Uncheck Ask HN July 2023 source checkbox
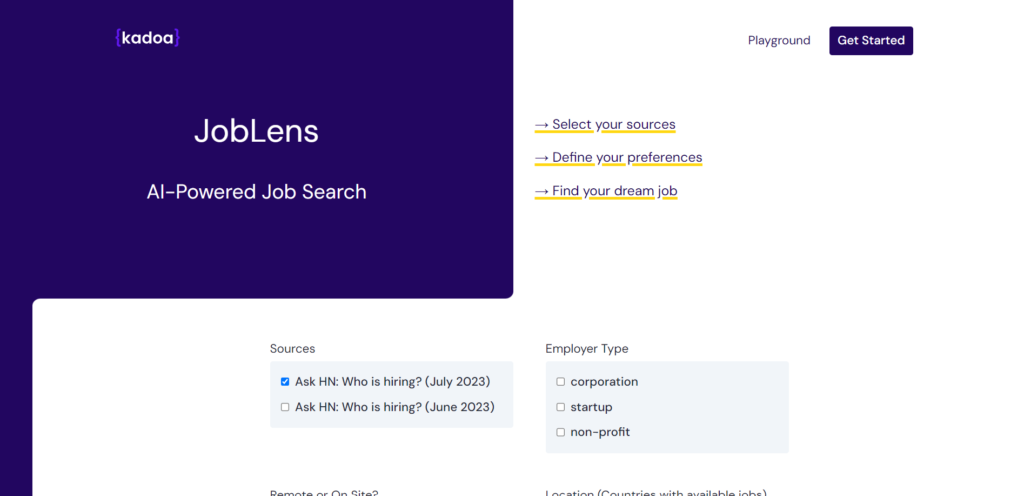The width and height of the screenshot is (1024, 496). coord(285,382)
